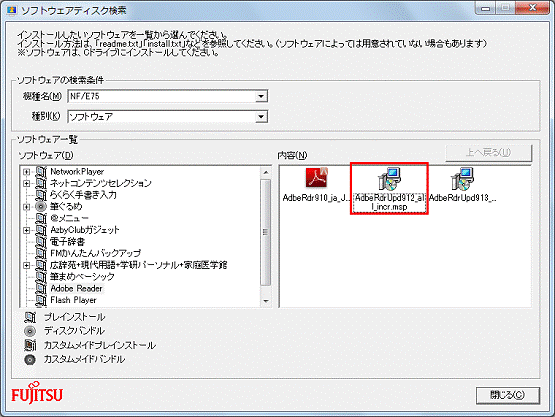Click the AdbeRdrUpd913 file name label
Viewport: 555px width, 417px height.
[462, 198]
